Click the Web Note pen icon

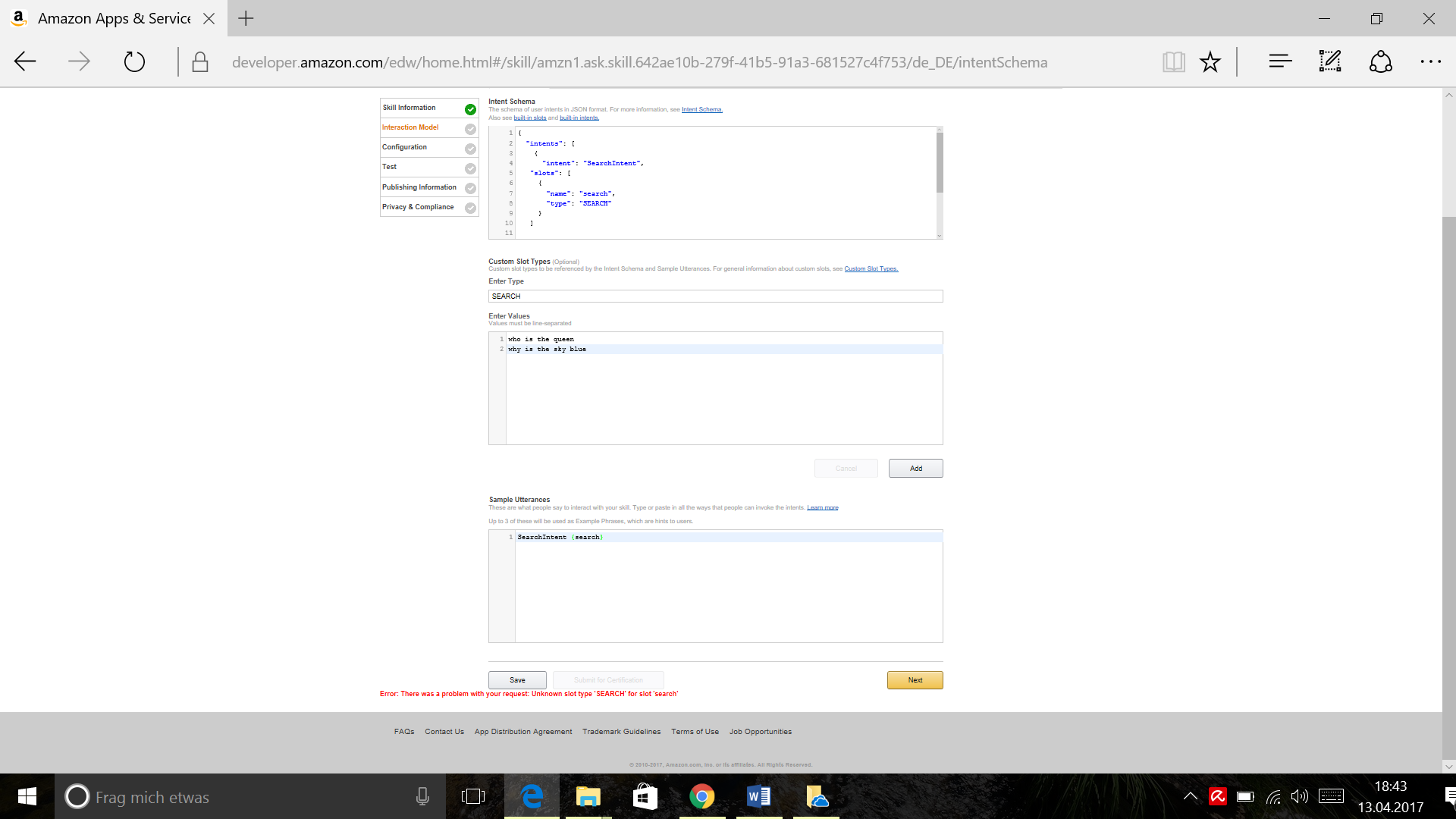pyautogui.click(x=1330, y=61)
